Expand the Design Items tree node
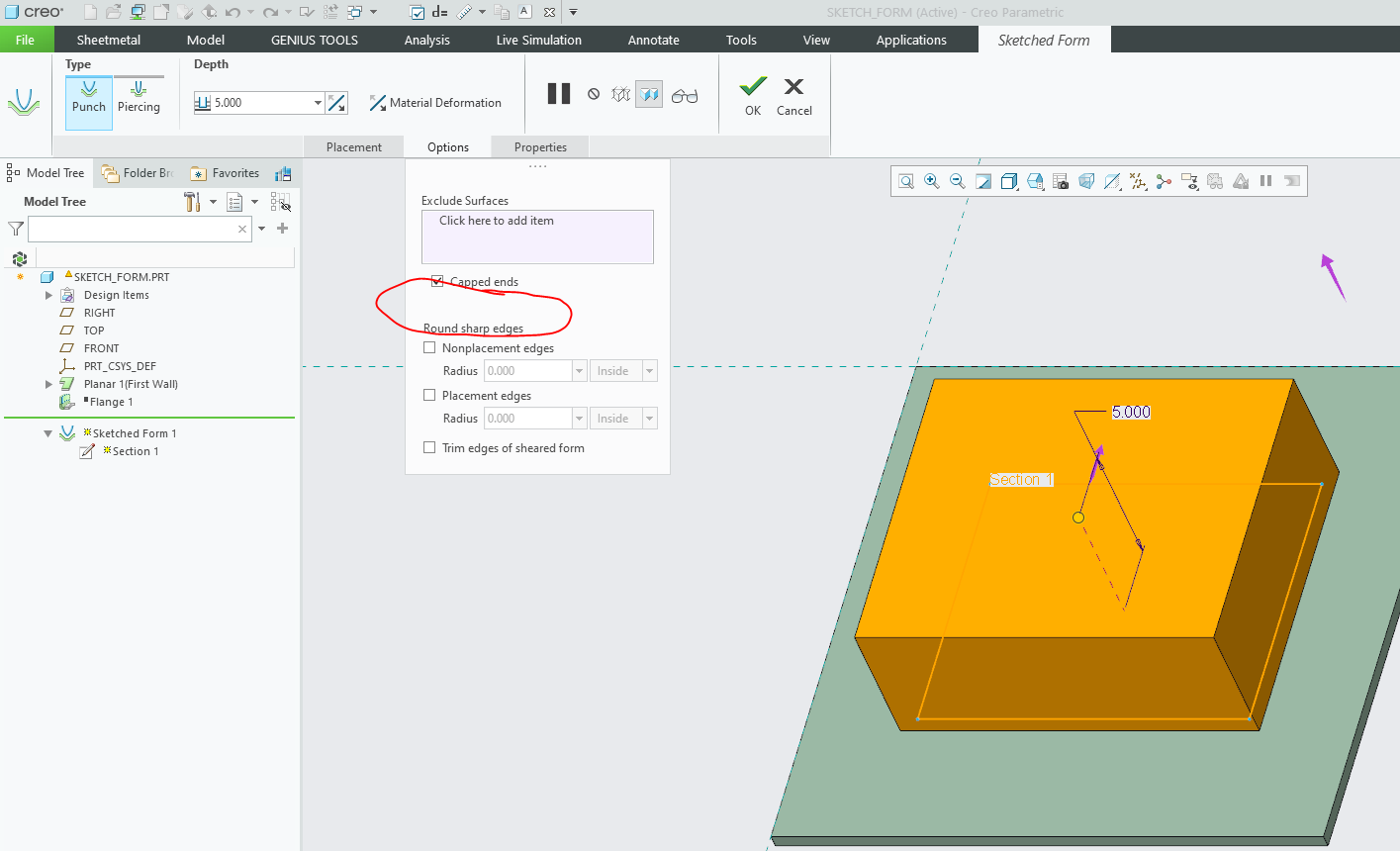1400x851 pixels. (x=48, y=294)
